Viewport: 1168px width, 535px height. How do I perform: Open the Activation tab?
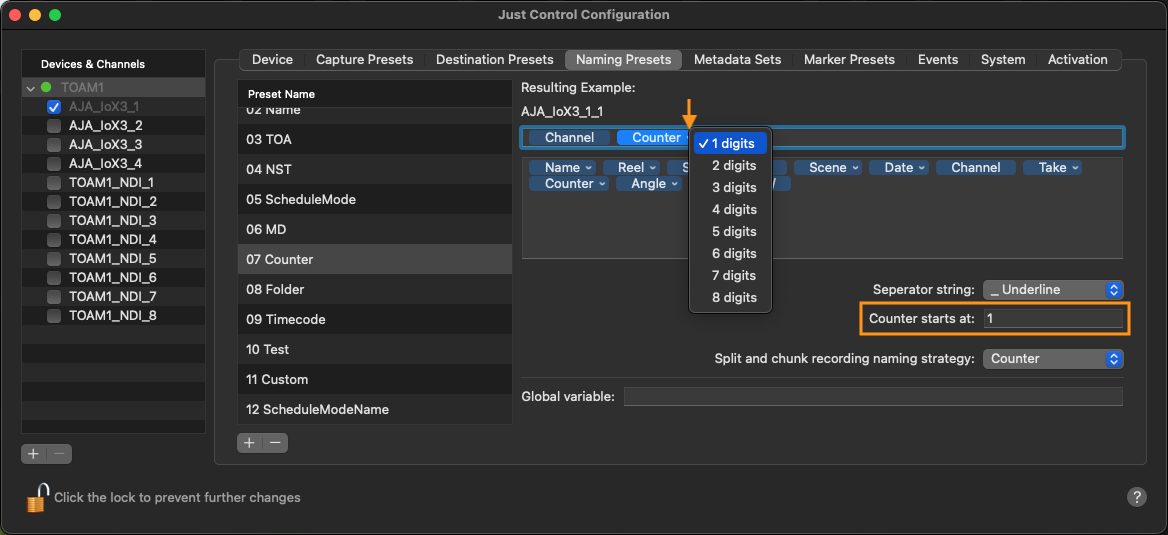[x=1078, y=60]
